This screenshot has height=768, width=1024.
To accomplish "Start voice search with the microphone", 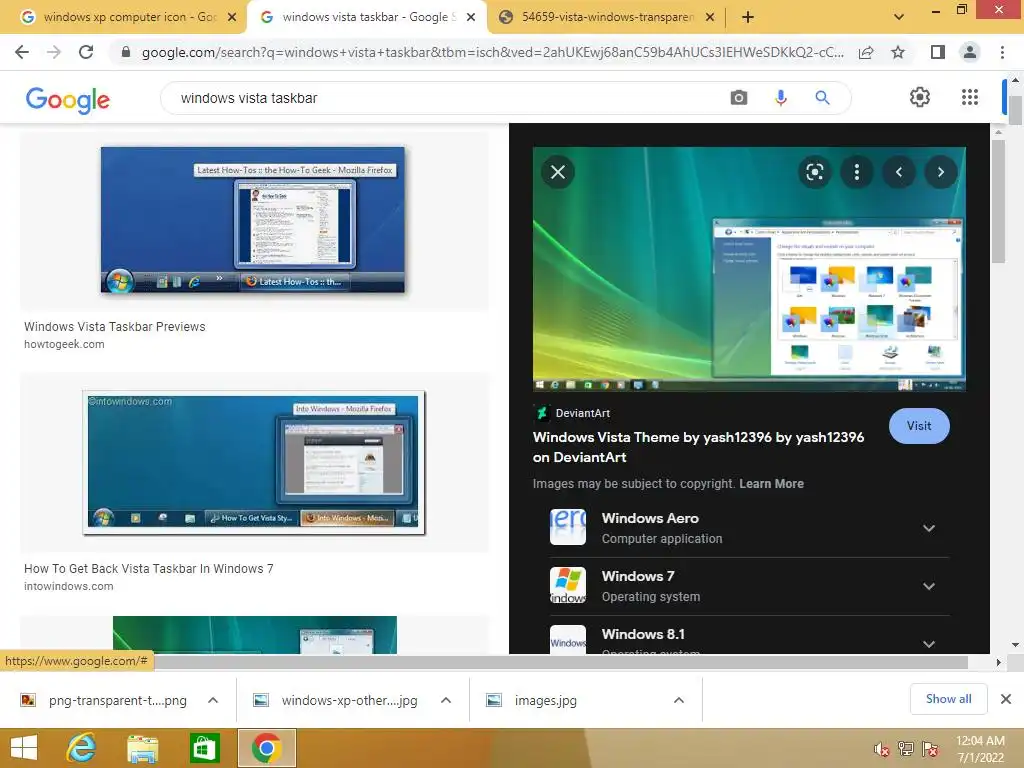I will (x=780, y=98).
